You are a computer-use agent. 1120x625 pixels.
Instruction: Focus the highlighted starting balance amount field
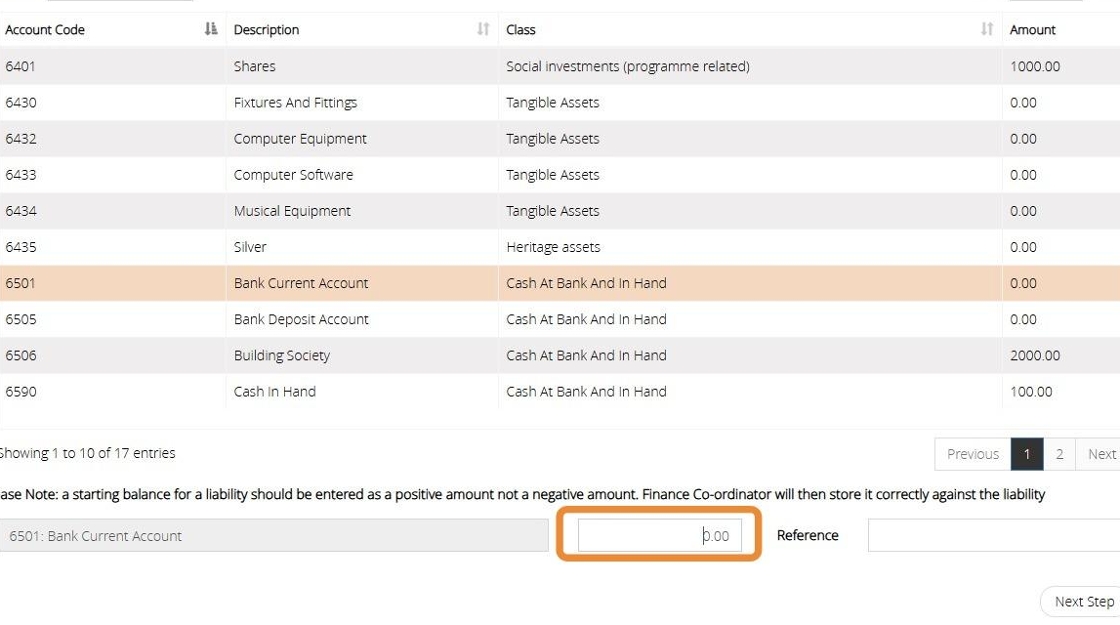660,536
